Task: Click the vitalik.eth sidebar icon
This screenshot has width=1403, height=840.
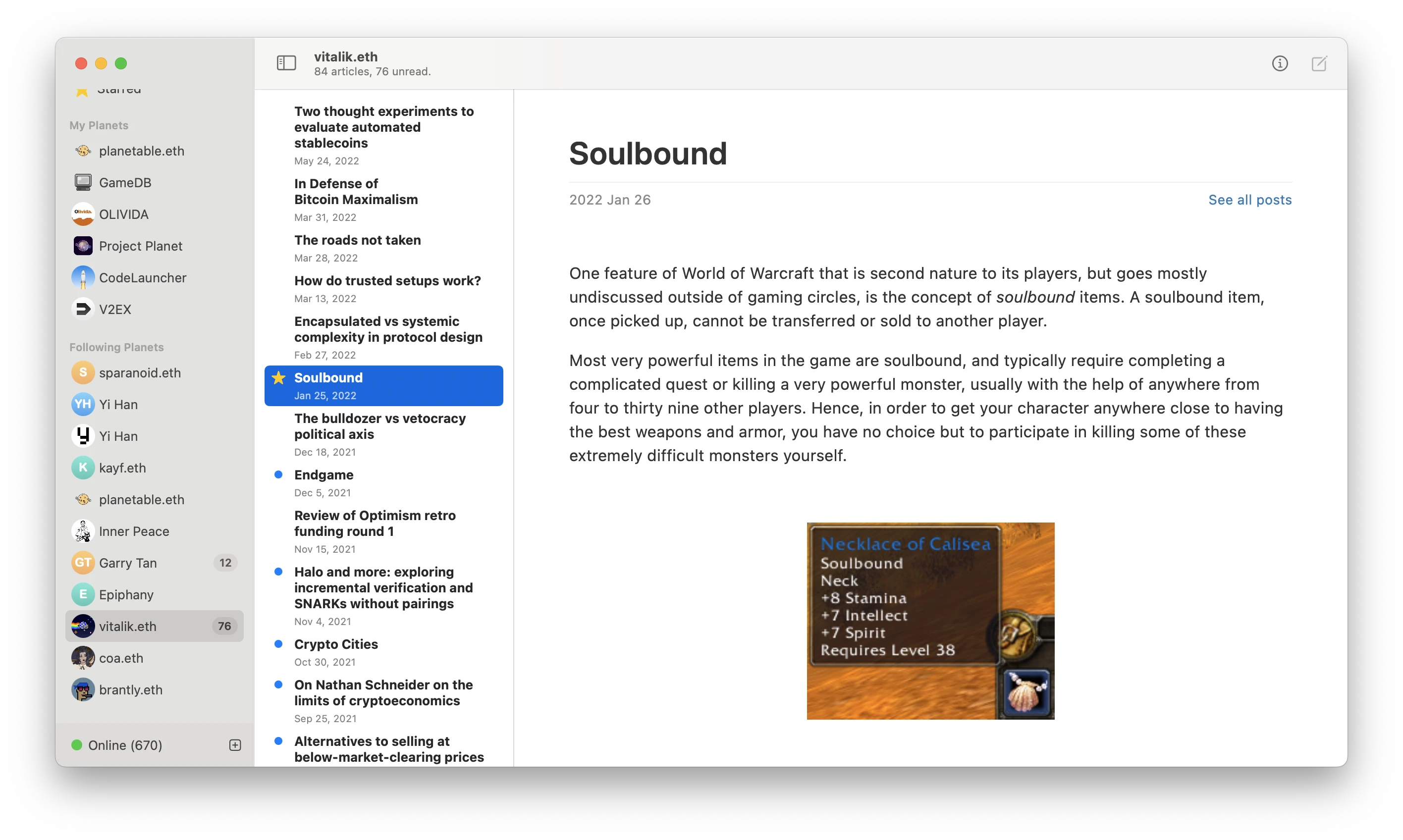Action: [84, 625]
